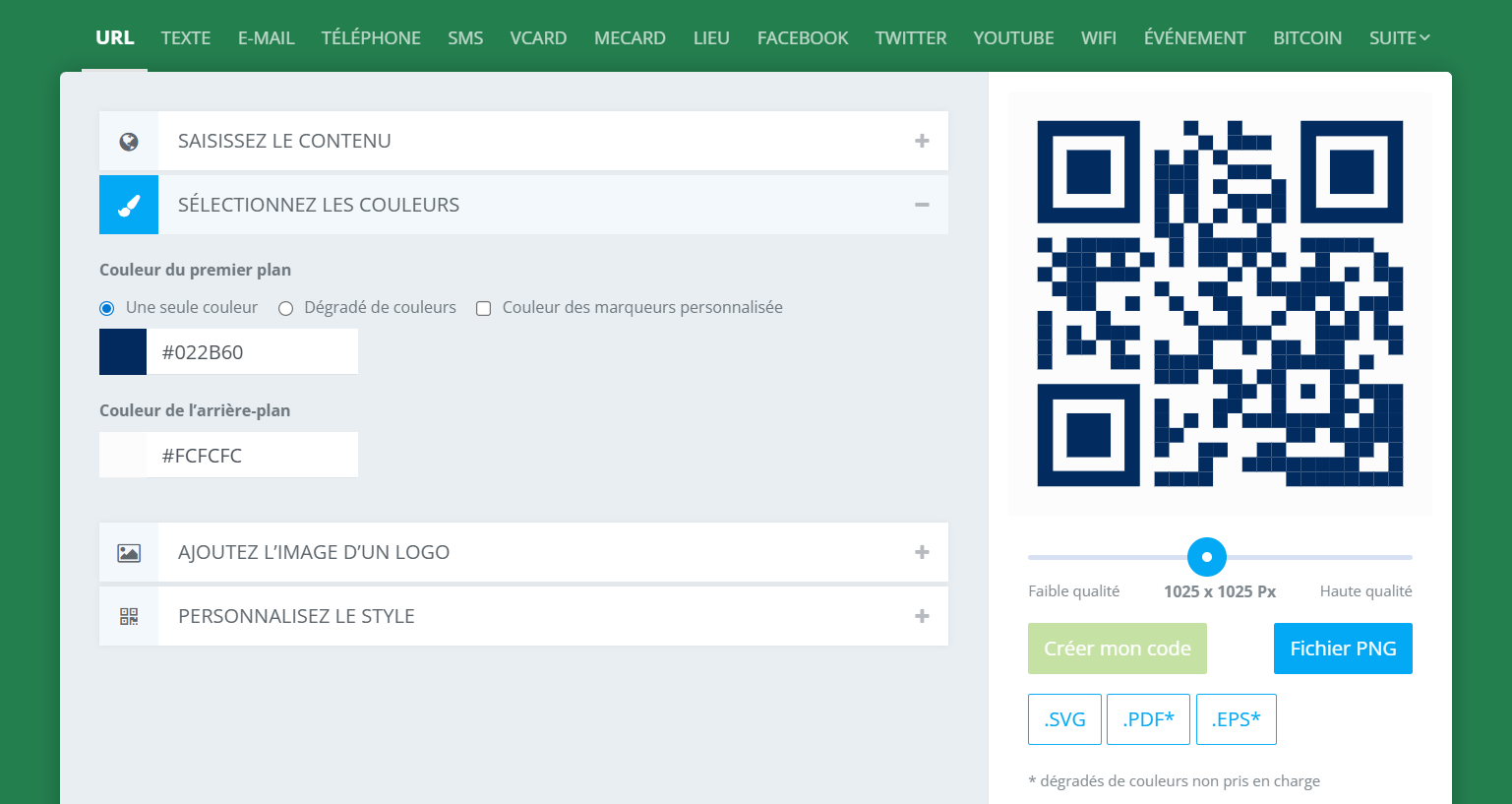Select the Une seule couleur radio option
Screen dimensions: 1512x804
tap(107, 308)
